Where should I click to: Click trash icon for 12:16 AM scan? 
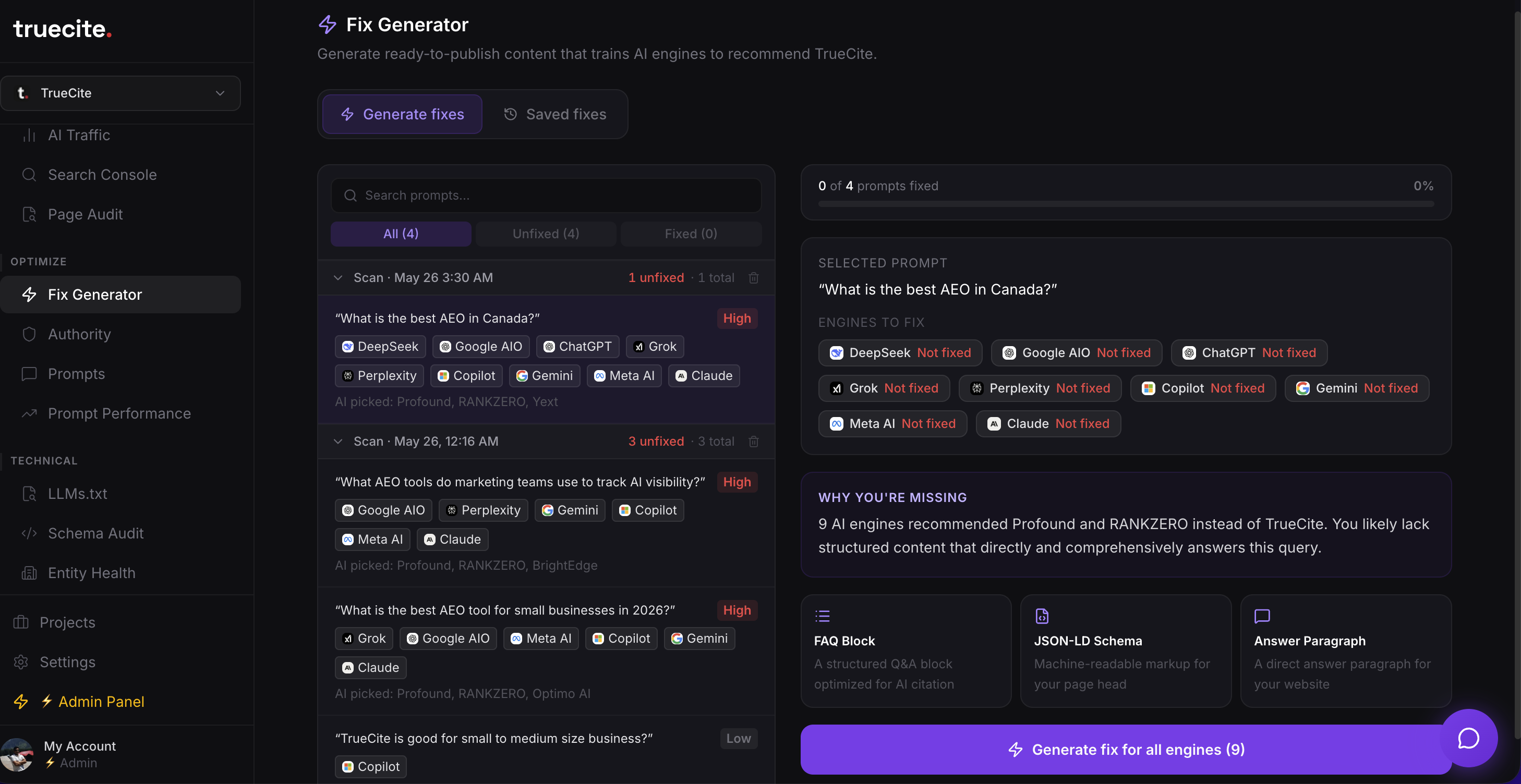[753, 441]
